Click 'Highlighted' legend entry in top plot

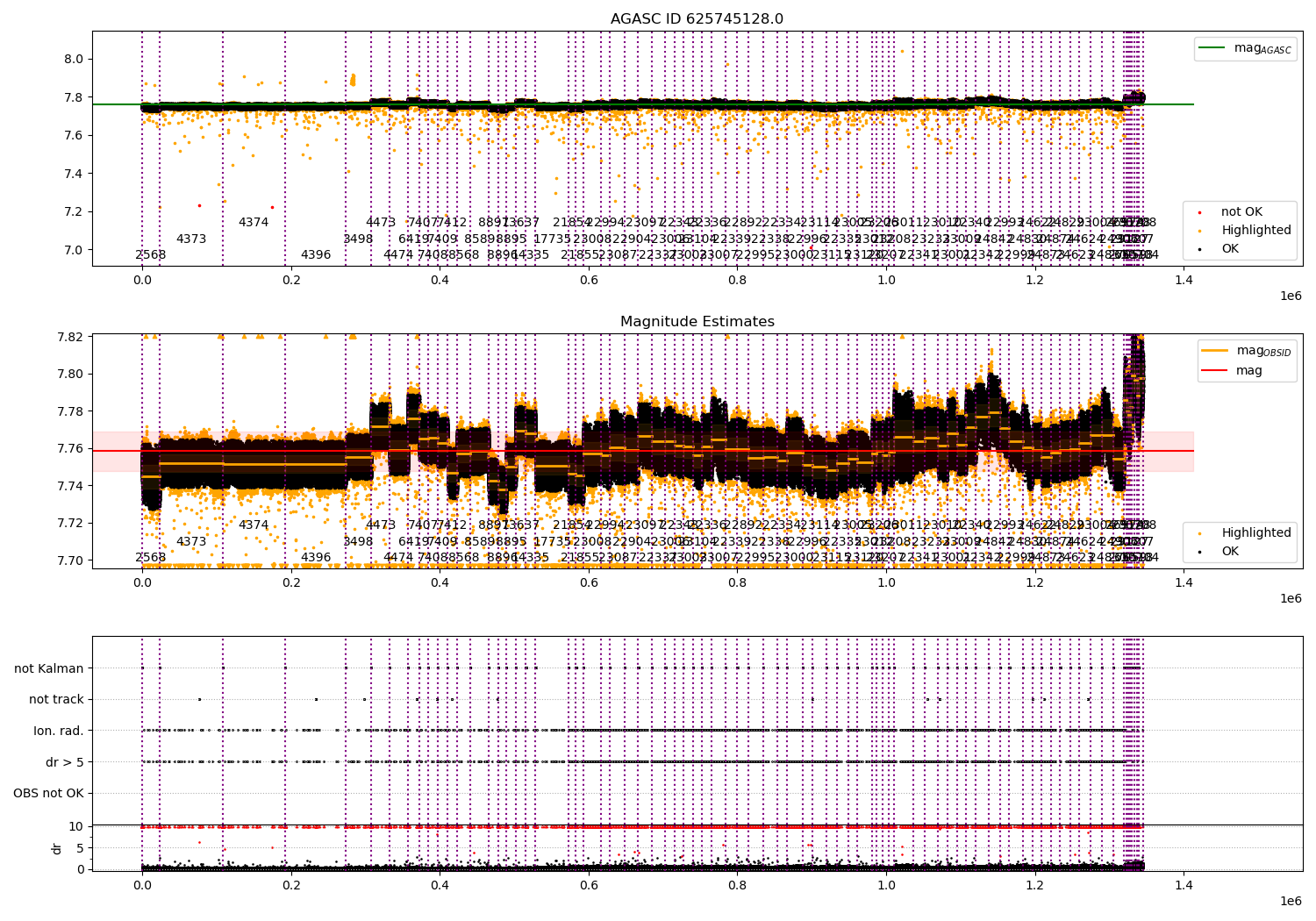tap(1256, 231)
